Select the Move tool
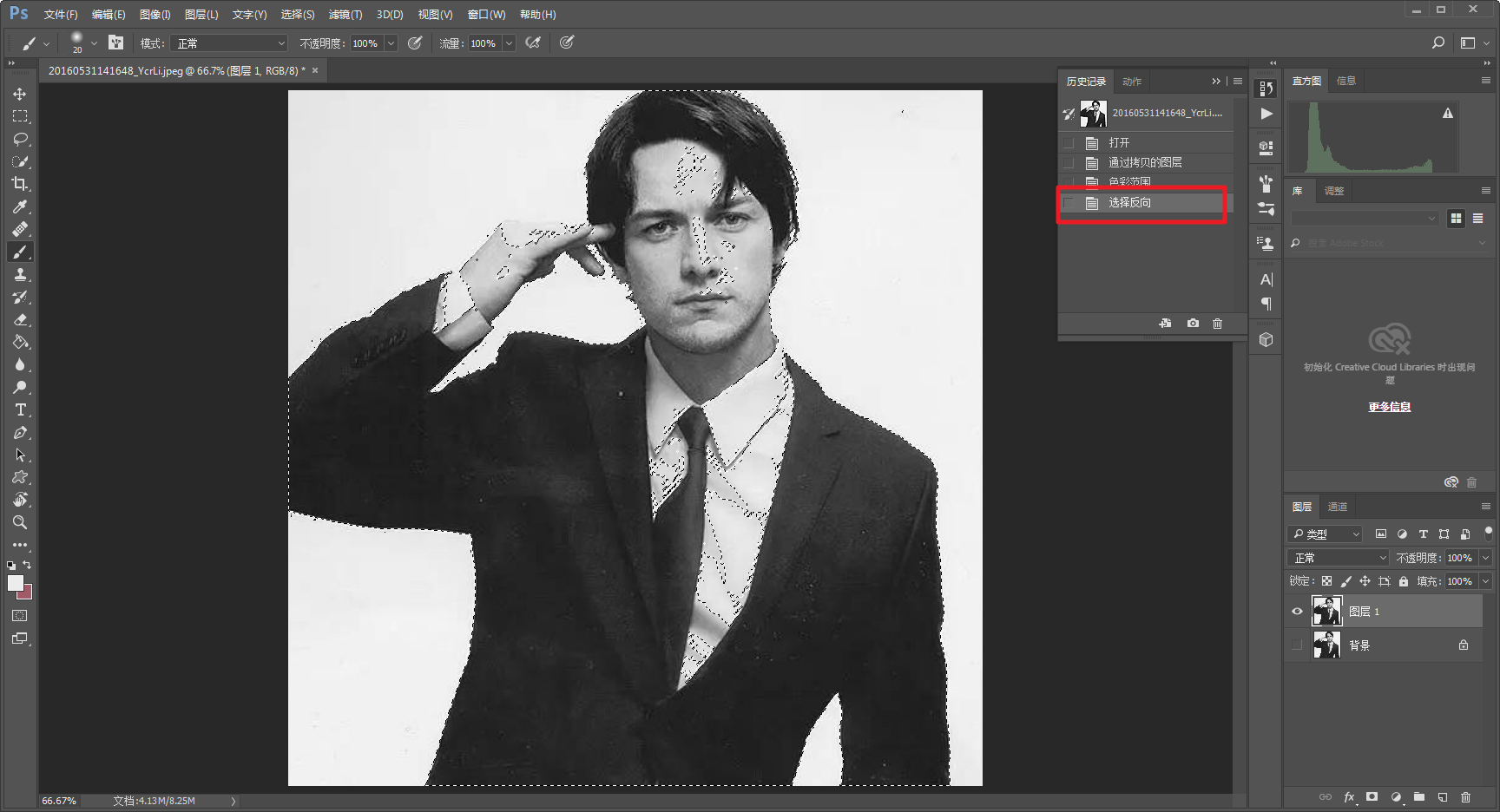1500x812 pixels. tap(20, 94)
